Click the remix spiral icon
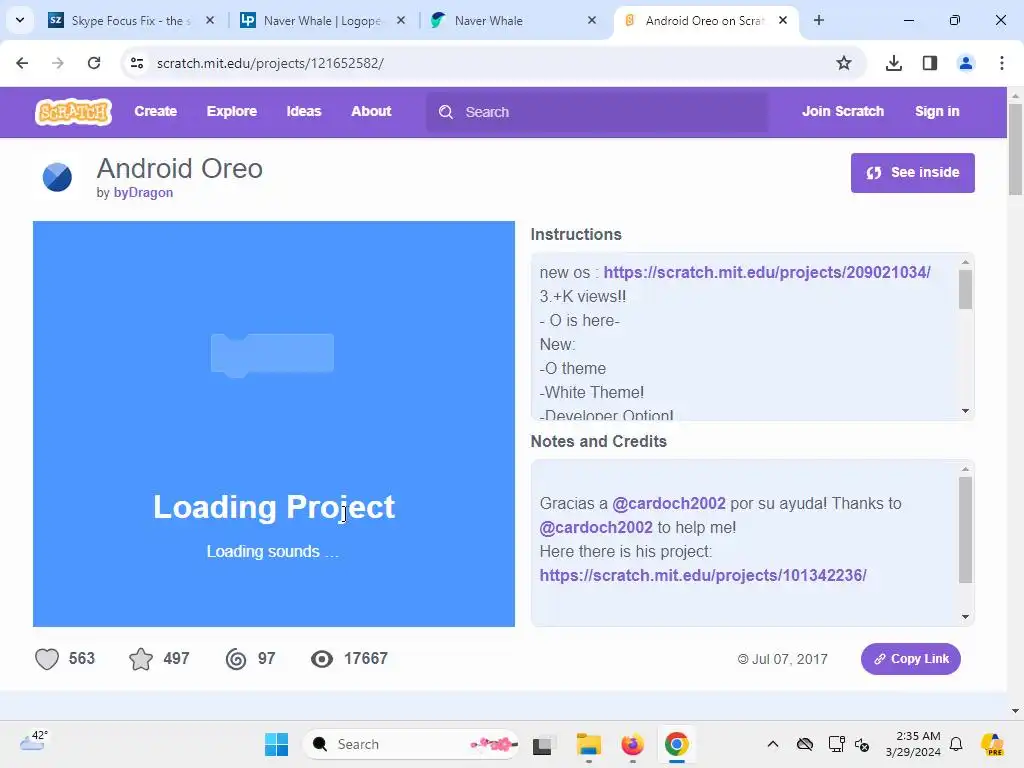This screenshot has height=768, width=1024. 236,659
